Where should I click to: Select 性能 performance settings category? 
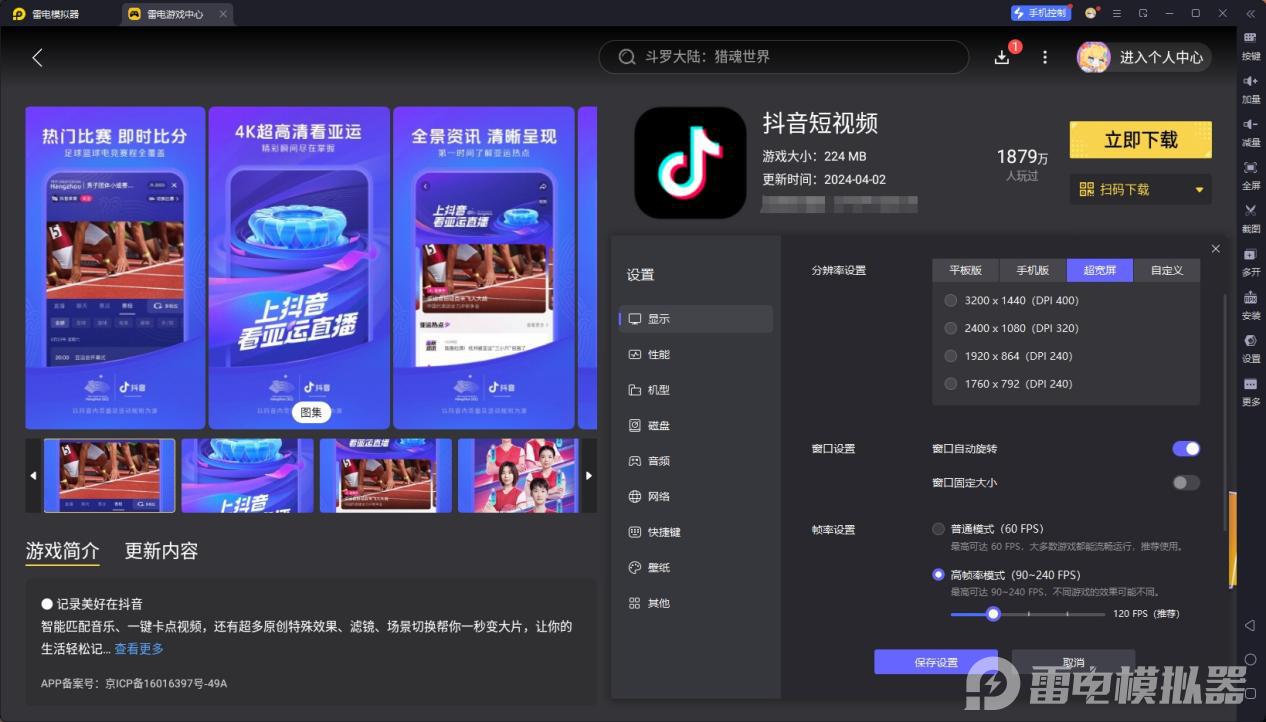[696, 355]
